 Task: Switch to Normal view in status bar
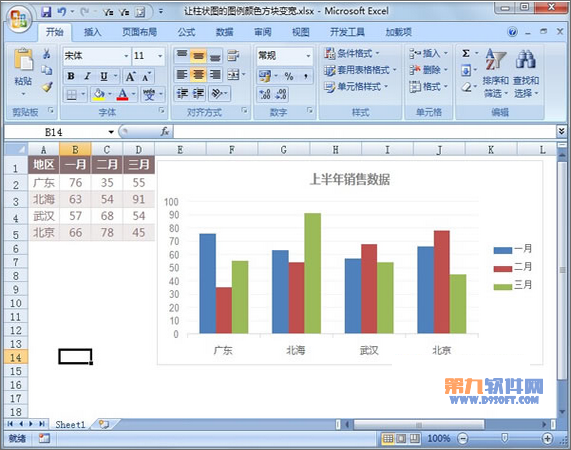pos(388,438)
